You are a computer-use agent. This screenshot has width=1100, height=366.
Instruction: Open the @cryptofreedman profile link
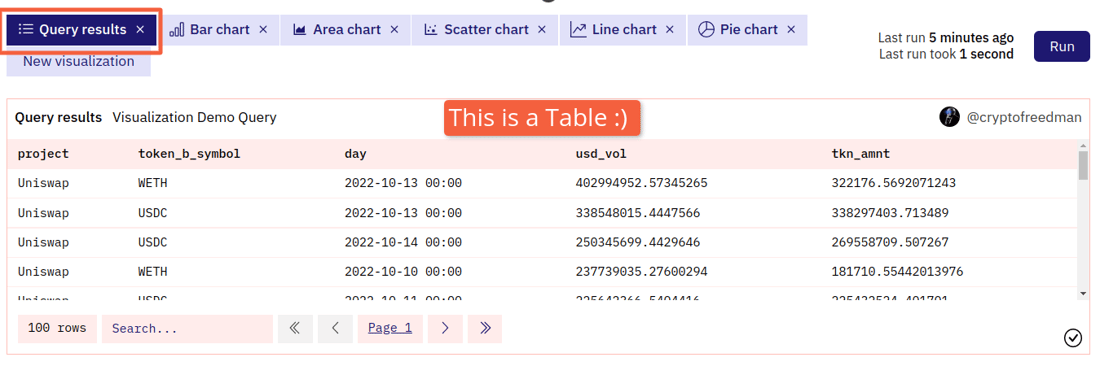1024,118
